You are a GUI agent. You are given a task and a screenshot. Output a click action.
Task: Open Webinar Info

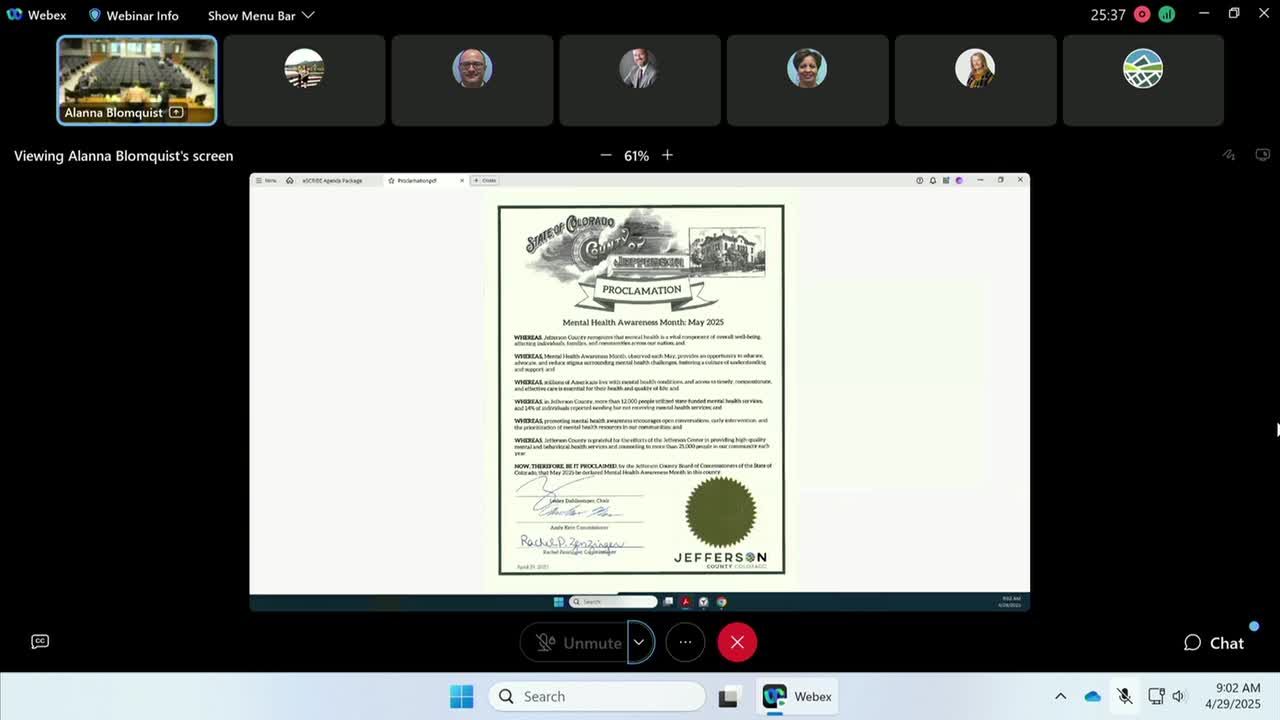133,15
